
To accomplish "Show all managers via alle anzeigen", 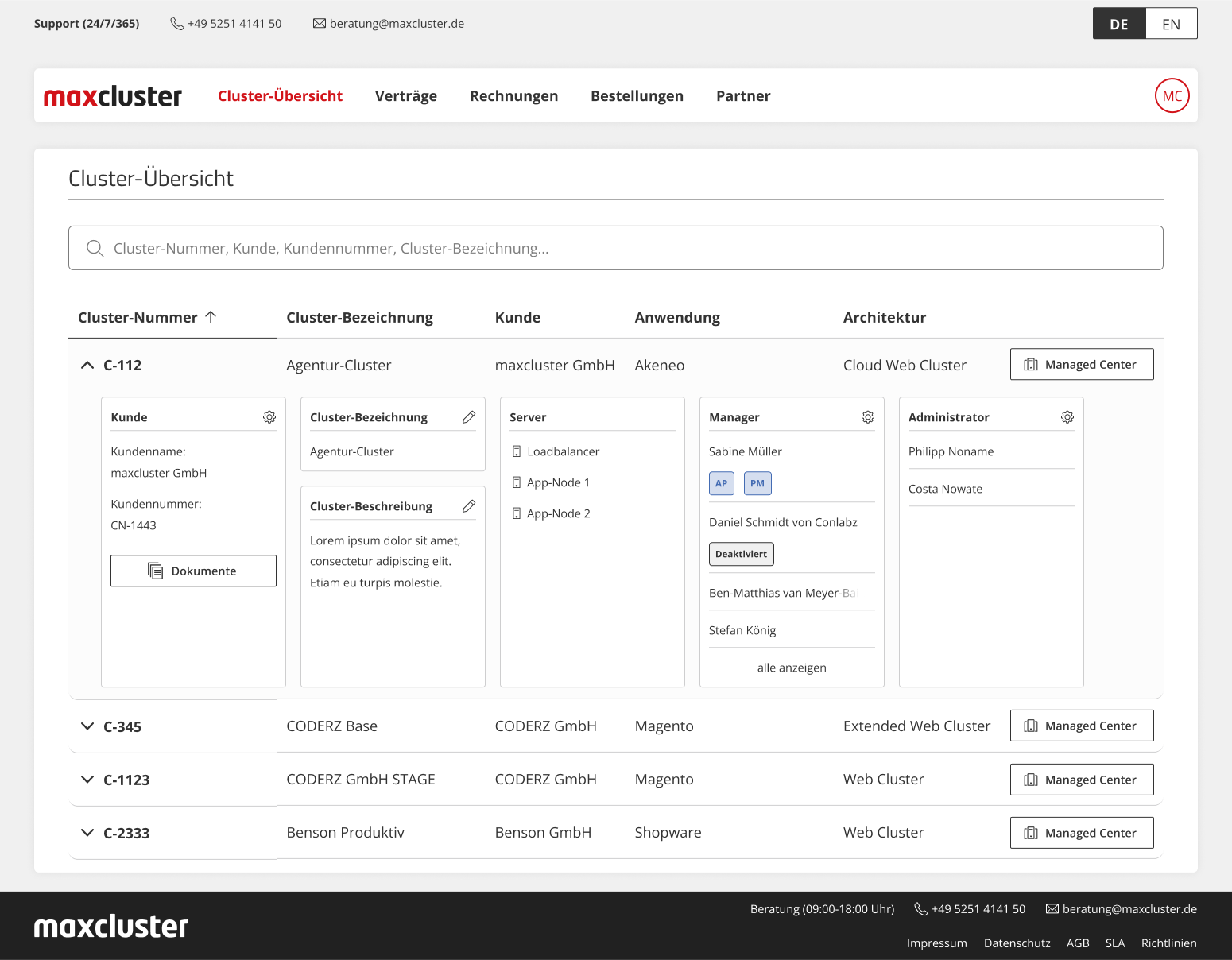I will pos(792,668).
